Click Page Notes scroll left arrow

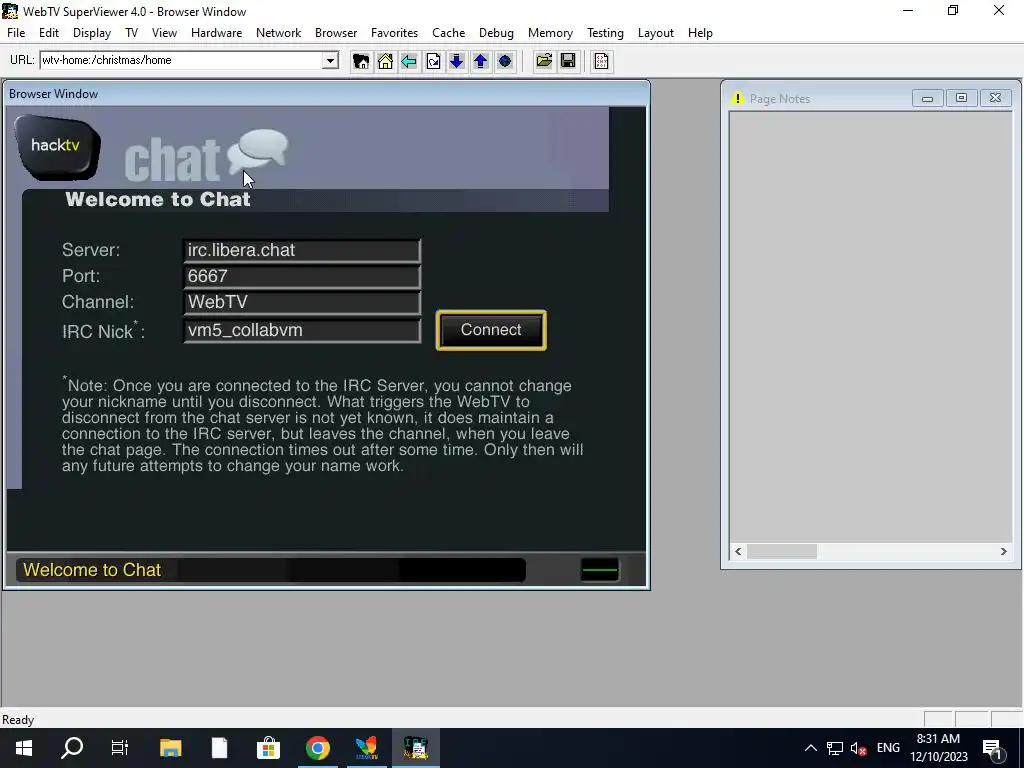pos(738,552)
